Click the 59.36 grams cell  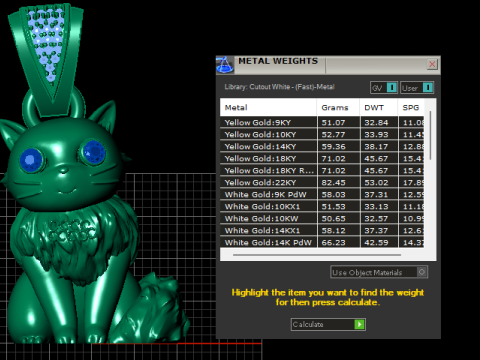coord(339,146)
